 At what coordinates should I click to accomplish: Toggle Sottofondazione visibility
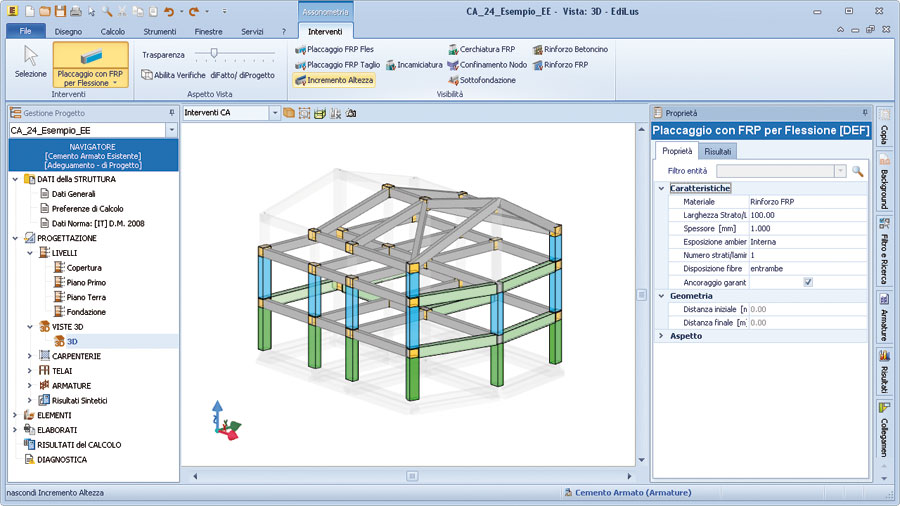click(482, 80)
